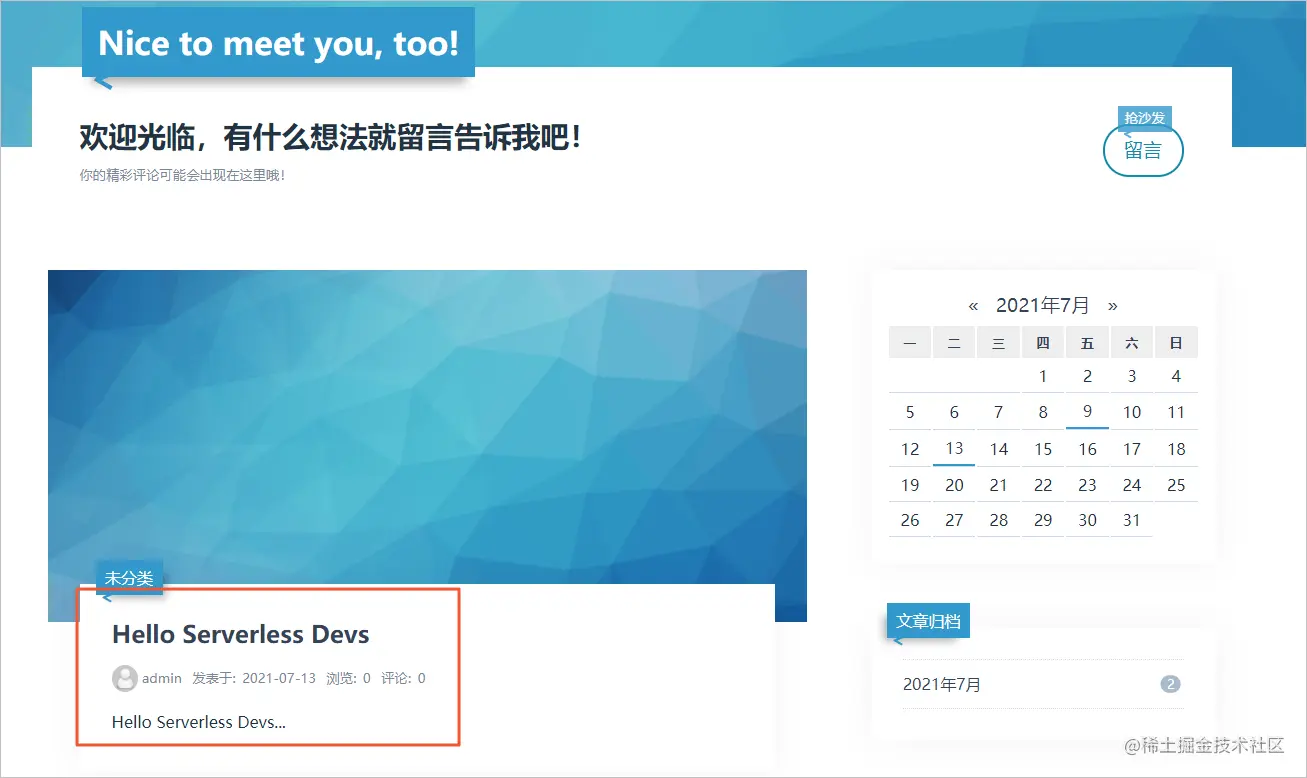Go to next month in calendar
Viewport: 1307px width, 778px height.
coord(1113,306)
